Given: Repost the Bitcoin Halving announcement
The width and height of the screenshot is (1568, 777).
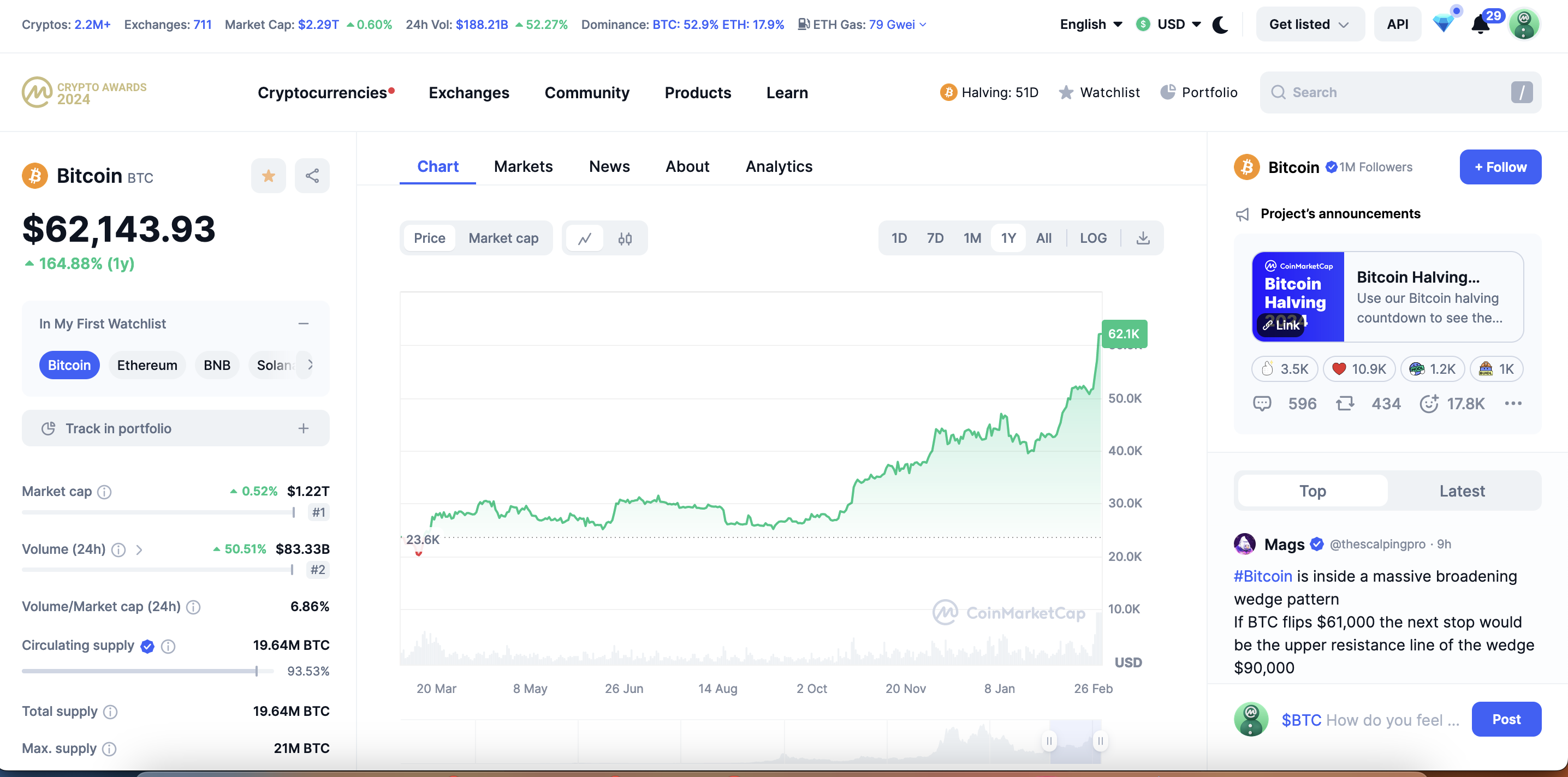Looking at the screenshot, I should (1345, 403).
